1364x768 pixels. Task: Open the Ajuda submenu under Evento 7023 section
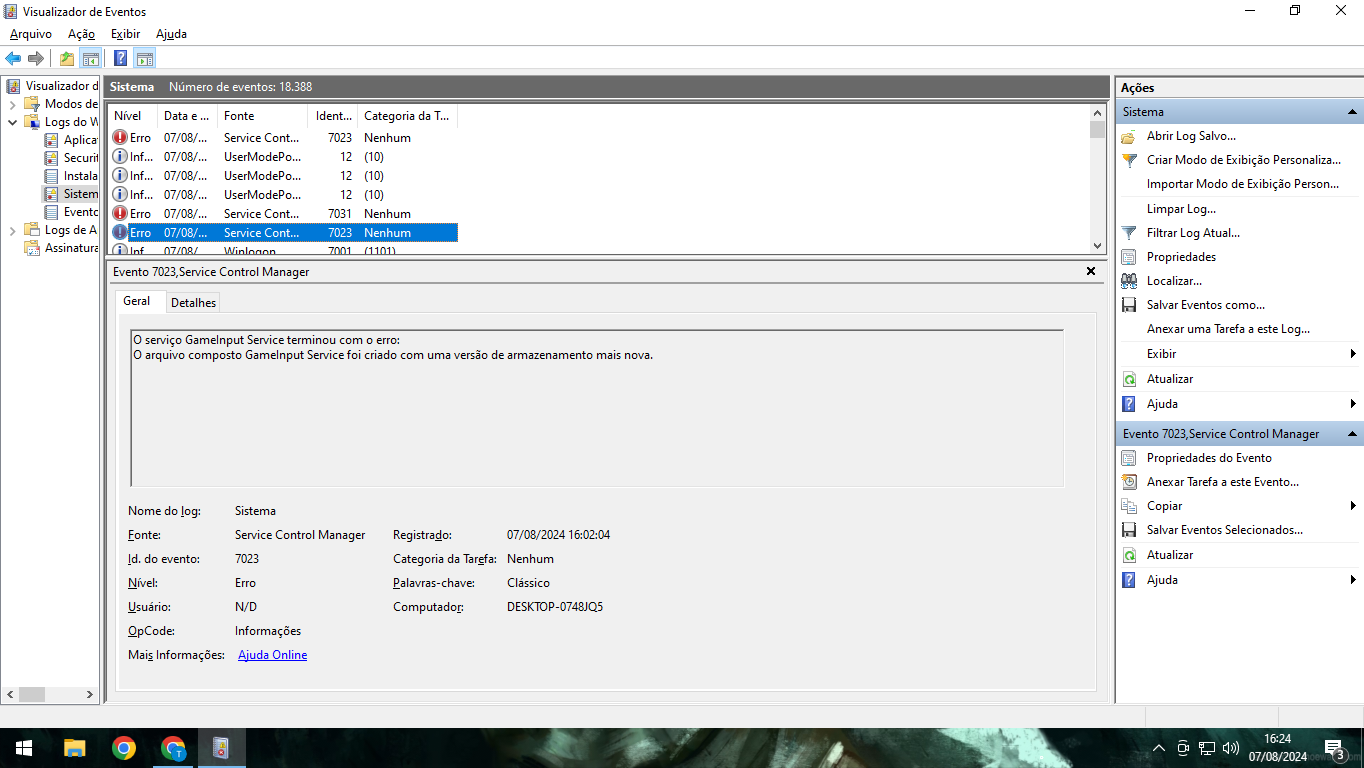(1352, 580)
